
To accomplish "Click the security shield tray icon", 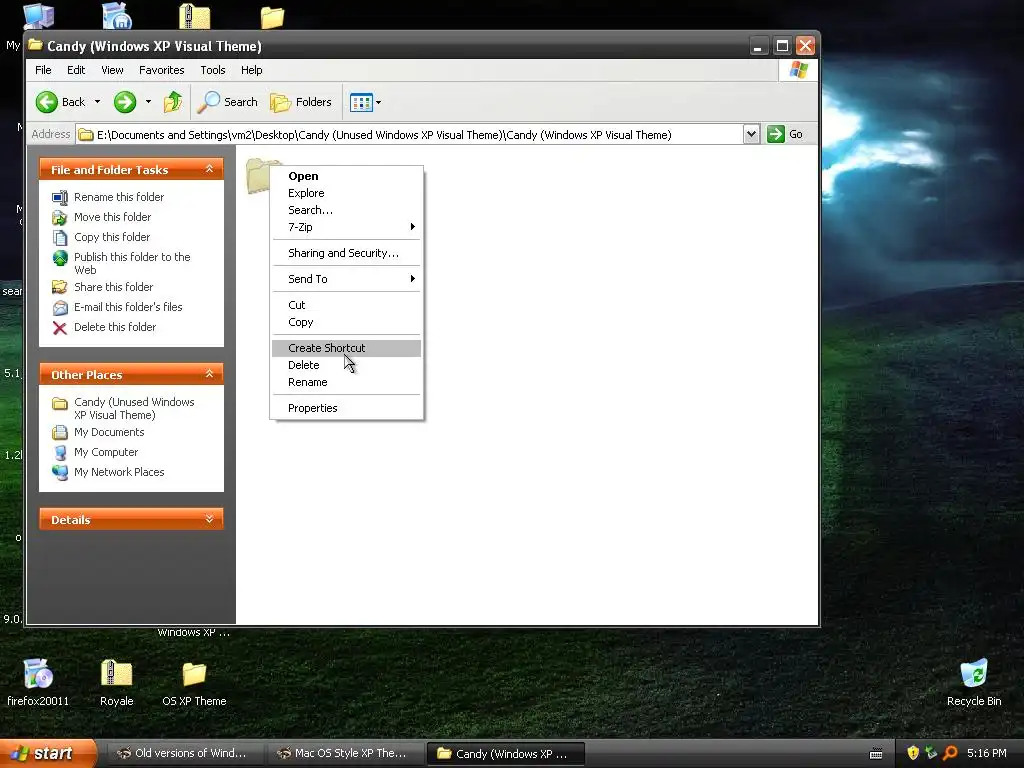I will click(913, 754).
